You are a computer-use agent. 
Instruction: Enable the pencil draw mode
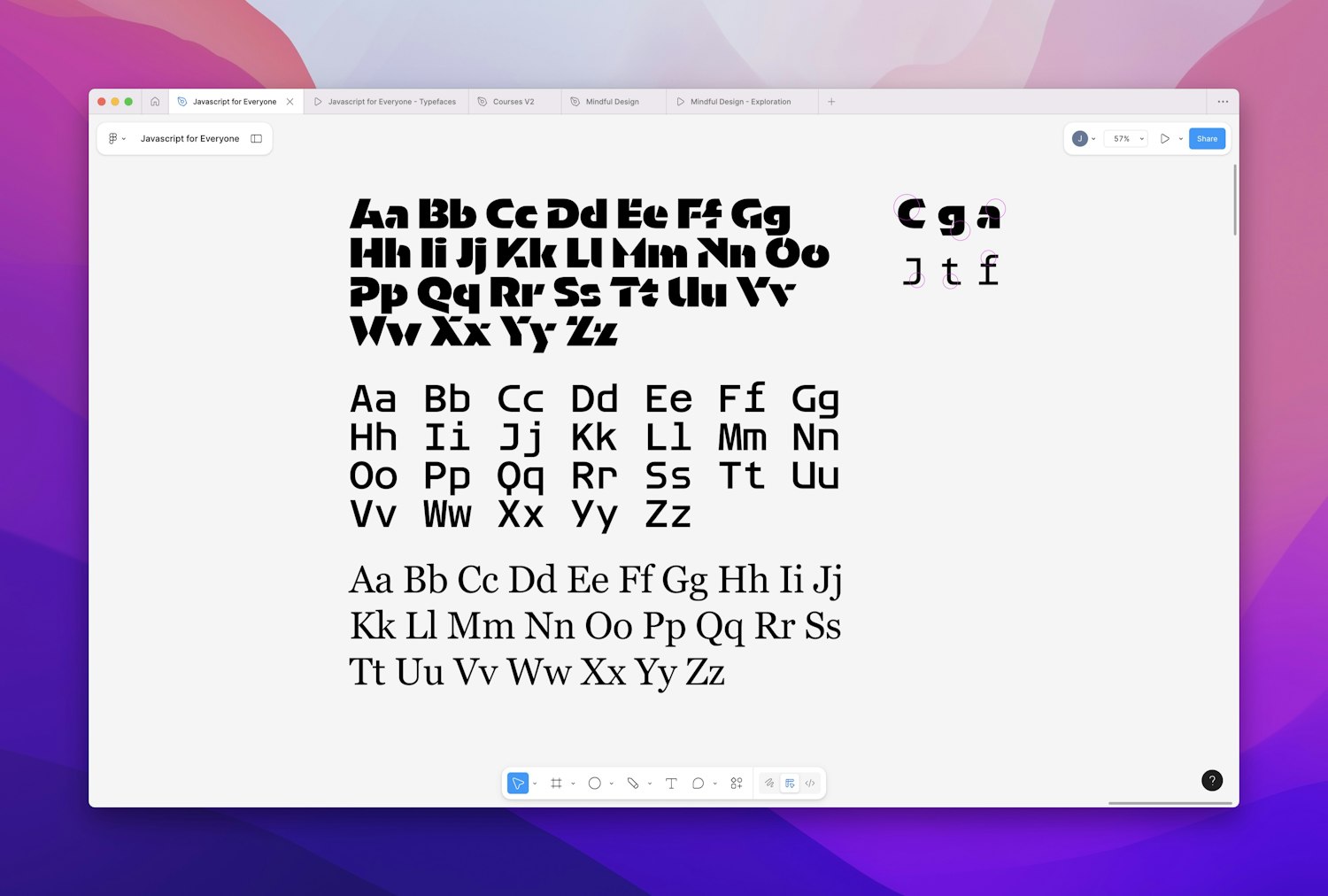pos(768,783)
